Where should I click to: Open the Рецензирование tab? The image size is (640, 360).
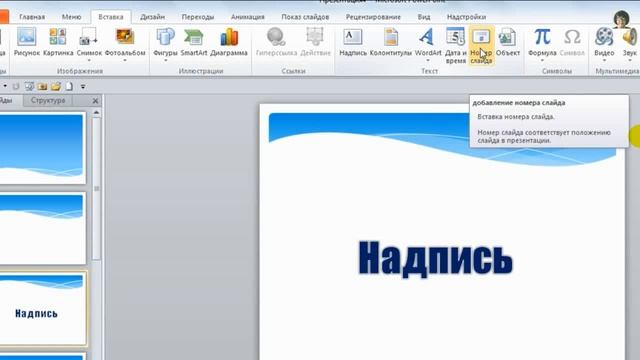click(x=373, y=17)
